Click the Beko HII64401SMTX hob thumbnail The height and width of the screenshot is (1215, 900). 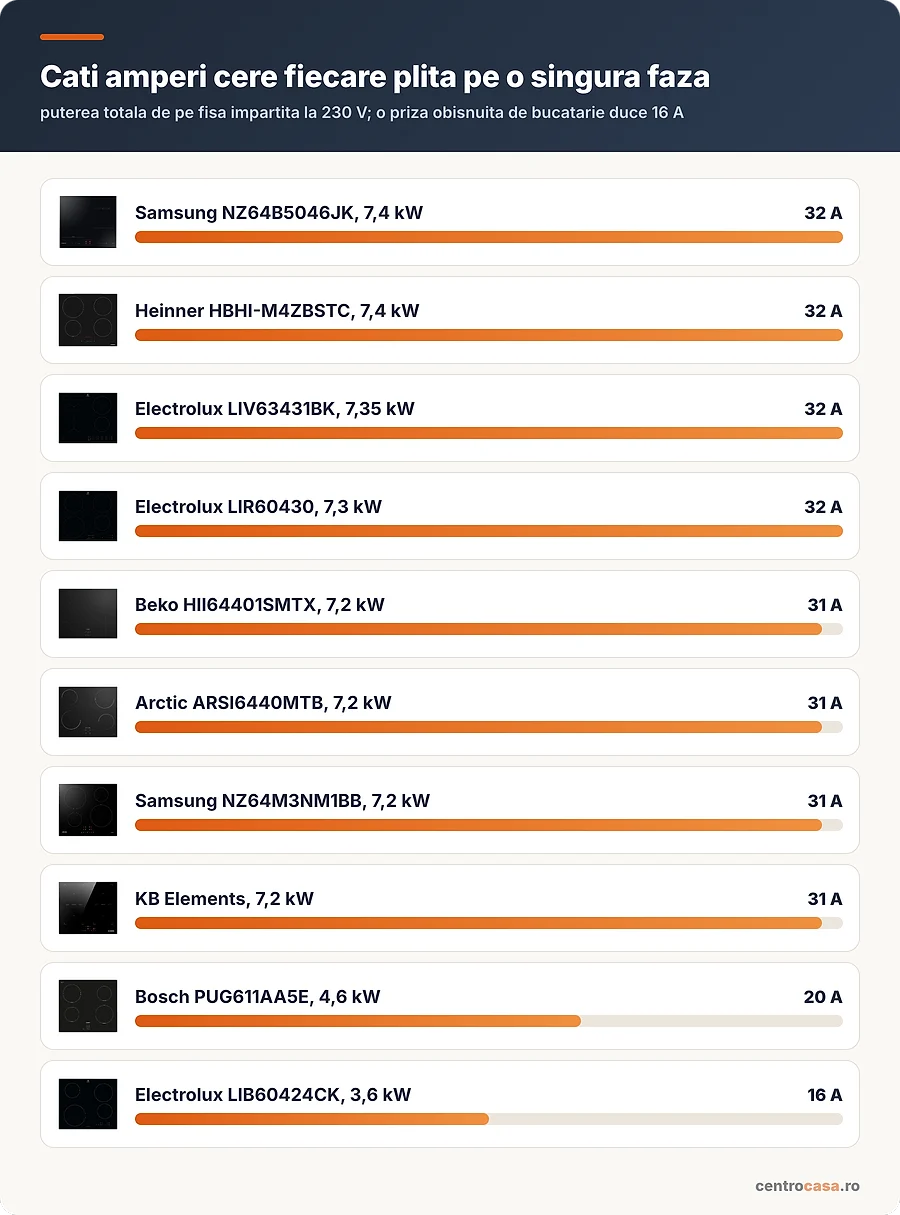88,614
